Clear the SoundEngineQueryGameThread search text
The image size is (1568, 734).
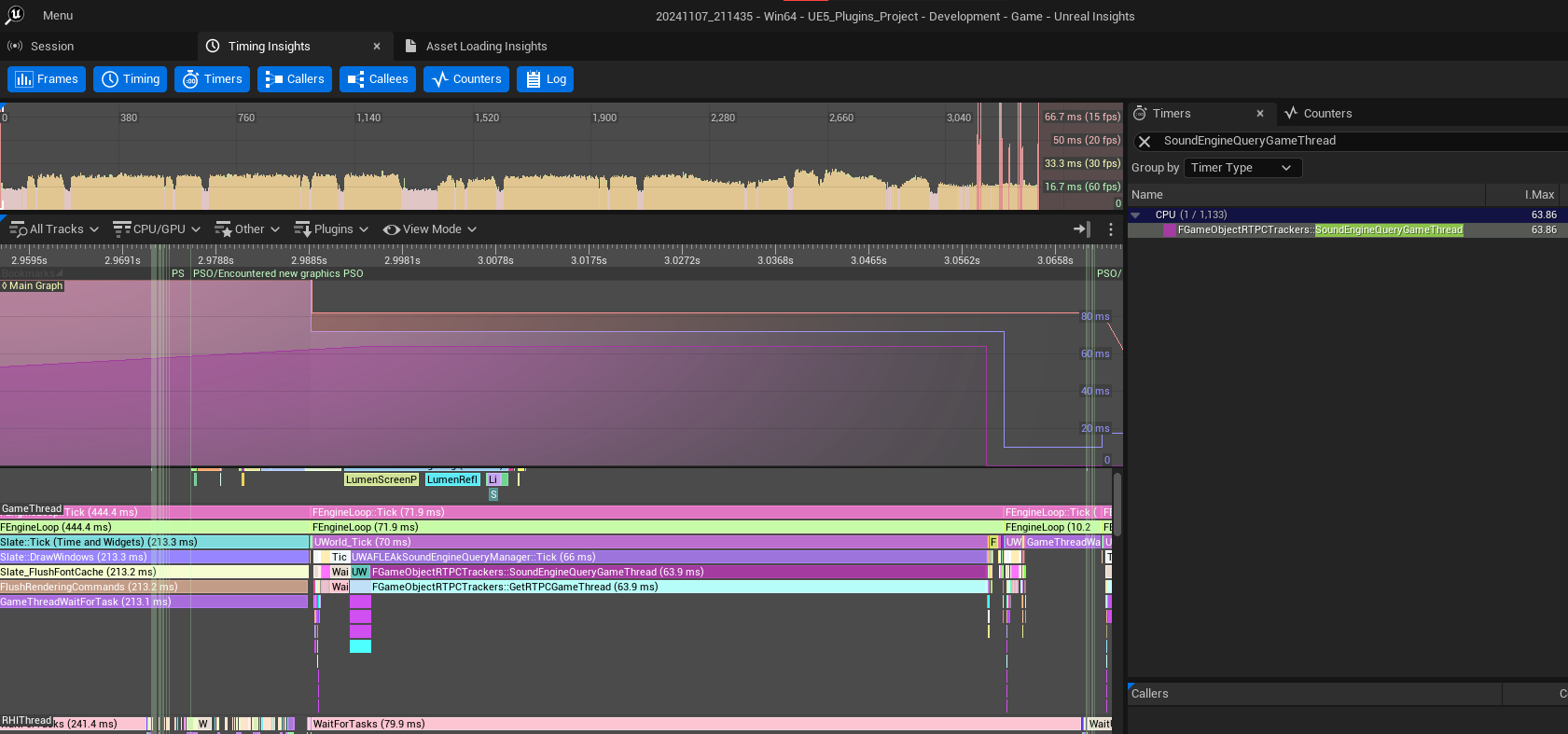pos(1145,142)
